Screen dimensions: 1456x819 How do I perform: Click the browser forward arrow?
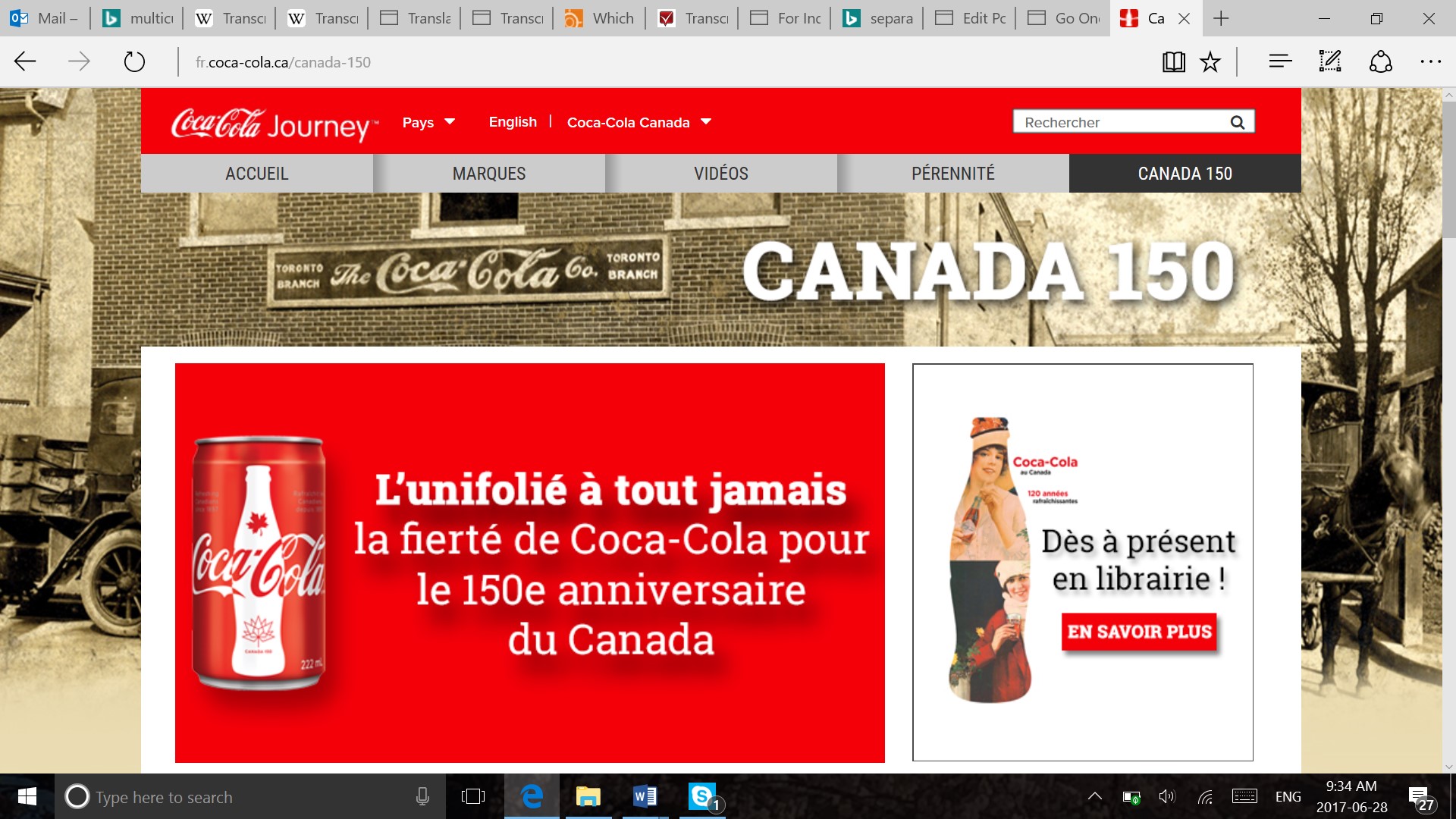(x=79, y=61)
